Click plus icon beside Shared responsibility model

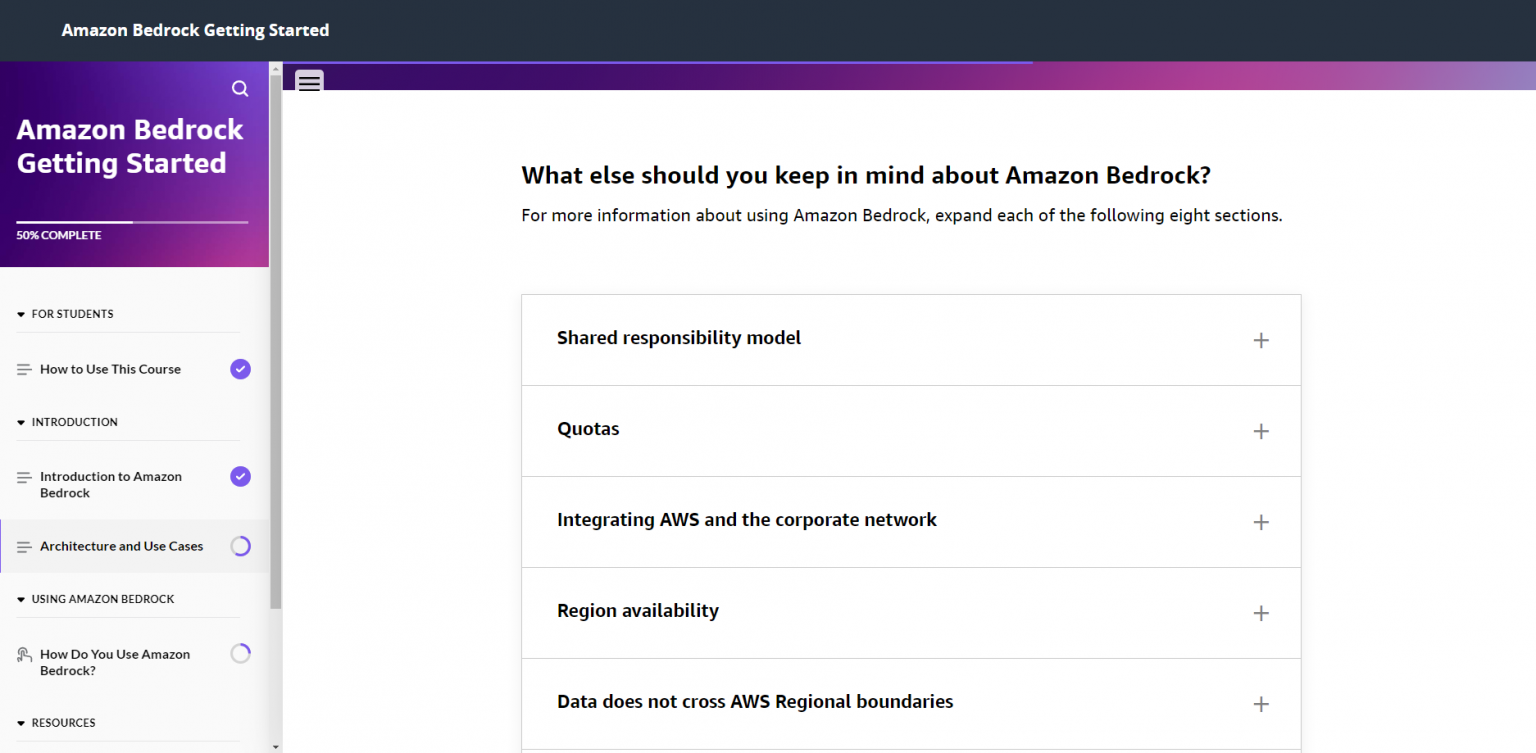coord(1261,340)
